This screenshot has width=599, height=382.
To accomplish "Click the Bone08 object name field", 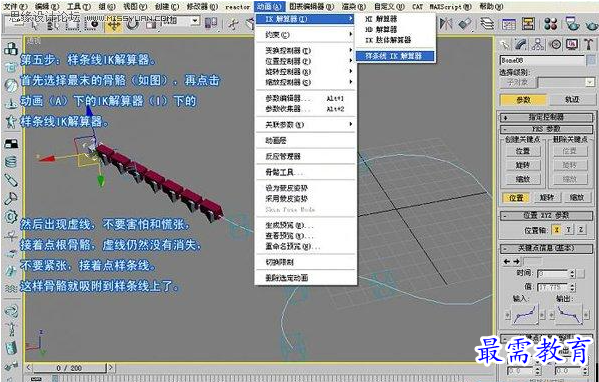I will point(542,60).
